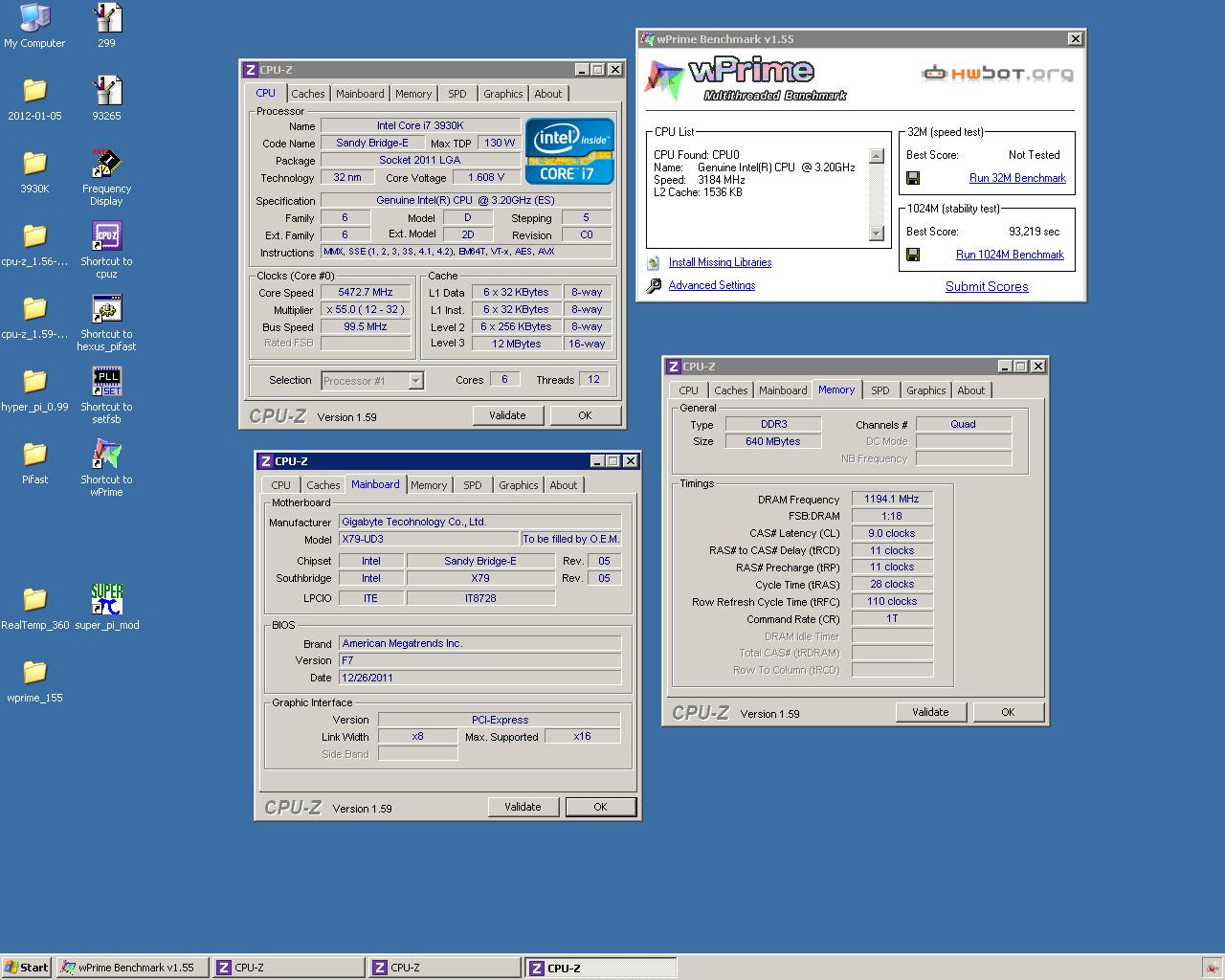This screenshot has width=1225, height=980.
Task: Open the cpu-z_1.56 folder icon
Action: click(x=34, y=236)
